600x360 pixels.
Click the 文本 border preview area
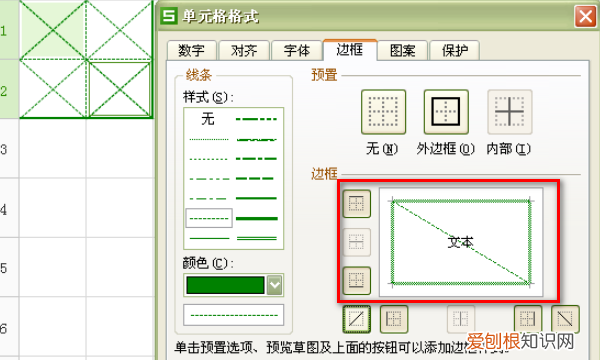point(461,242)
